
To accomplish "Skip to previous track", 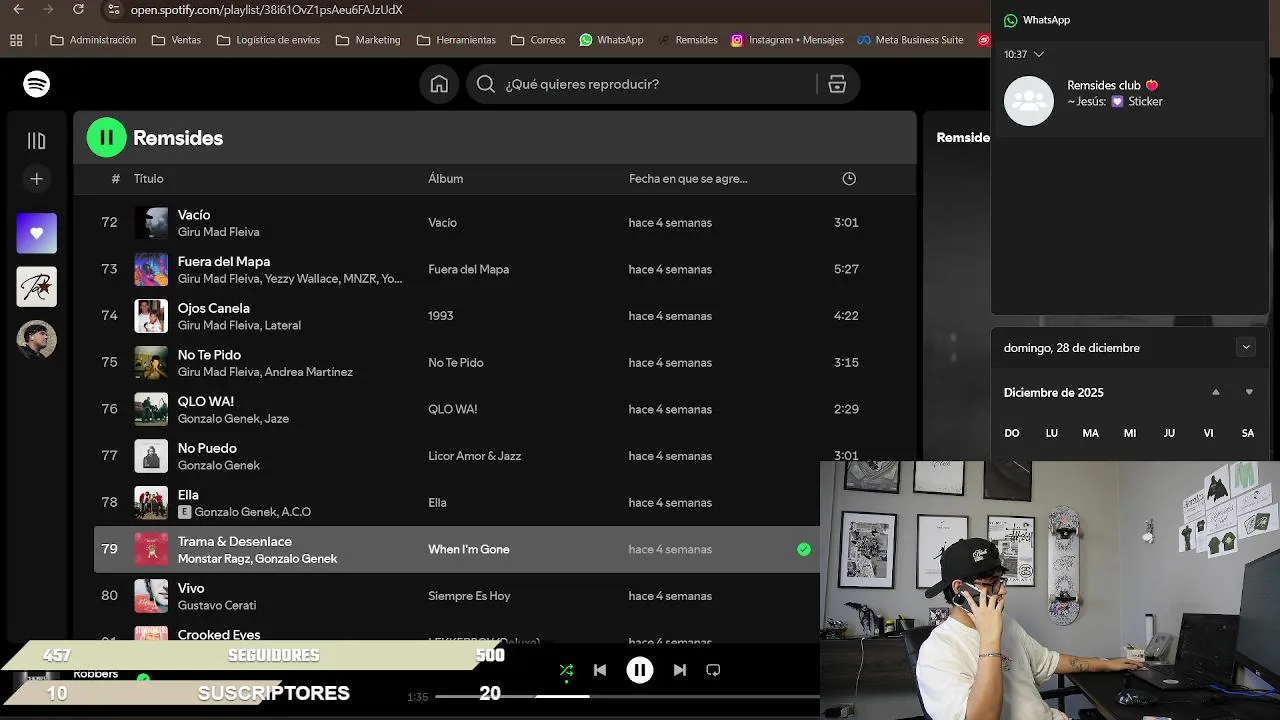I will click(600, 670).
